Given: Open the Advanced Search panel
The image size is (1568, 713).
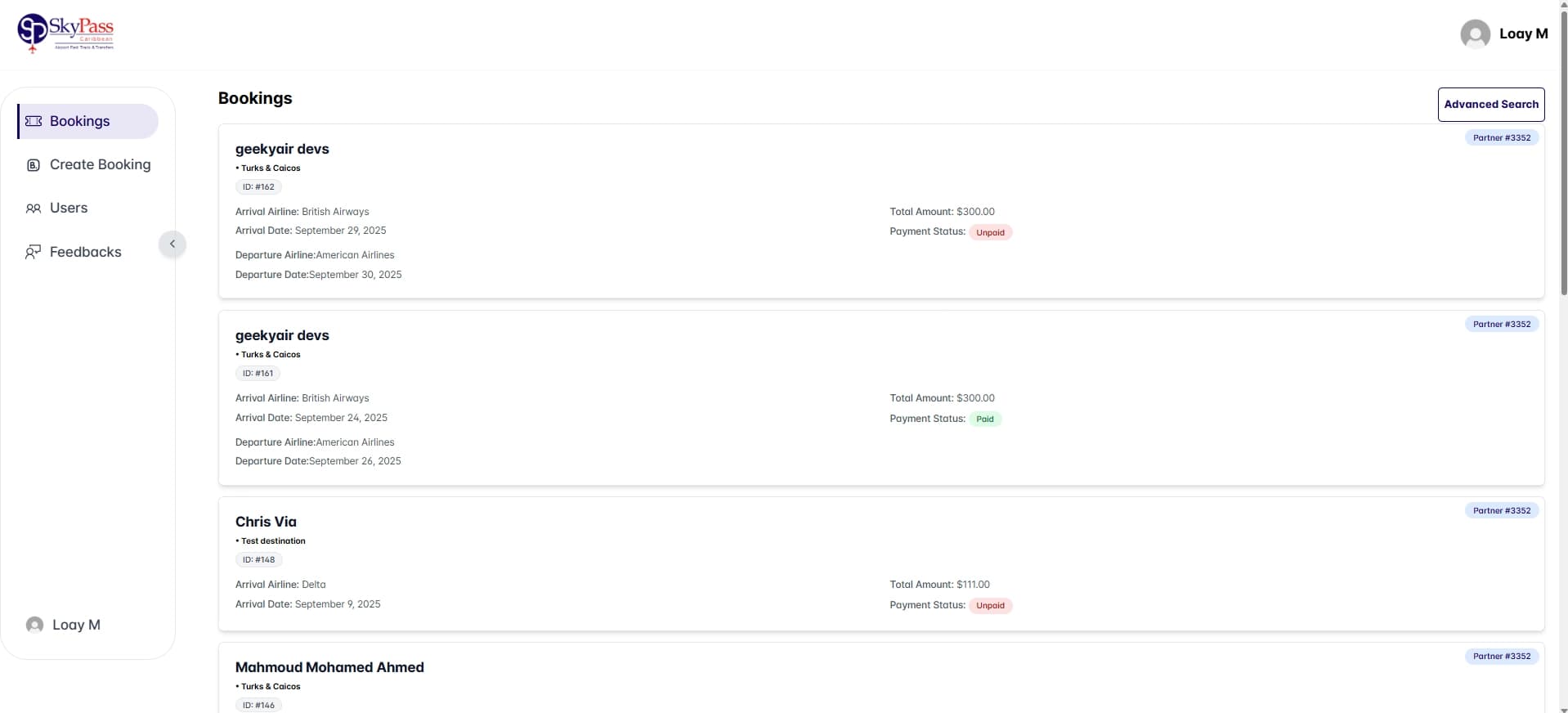Looking at the screenshot, I should (x=1491, y=104).
